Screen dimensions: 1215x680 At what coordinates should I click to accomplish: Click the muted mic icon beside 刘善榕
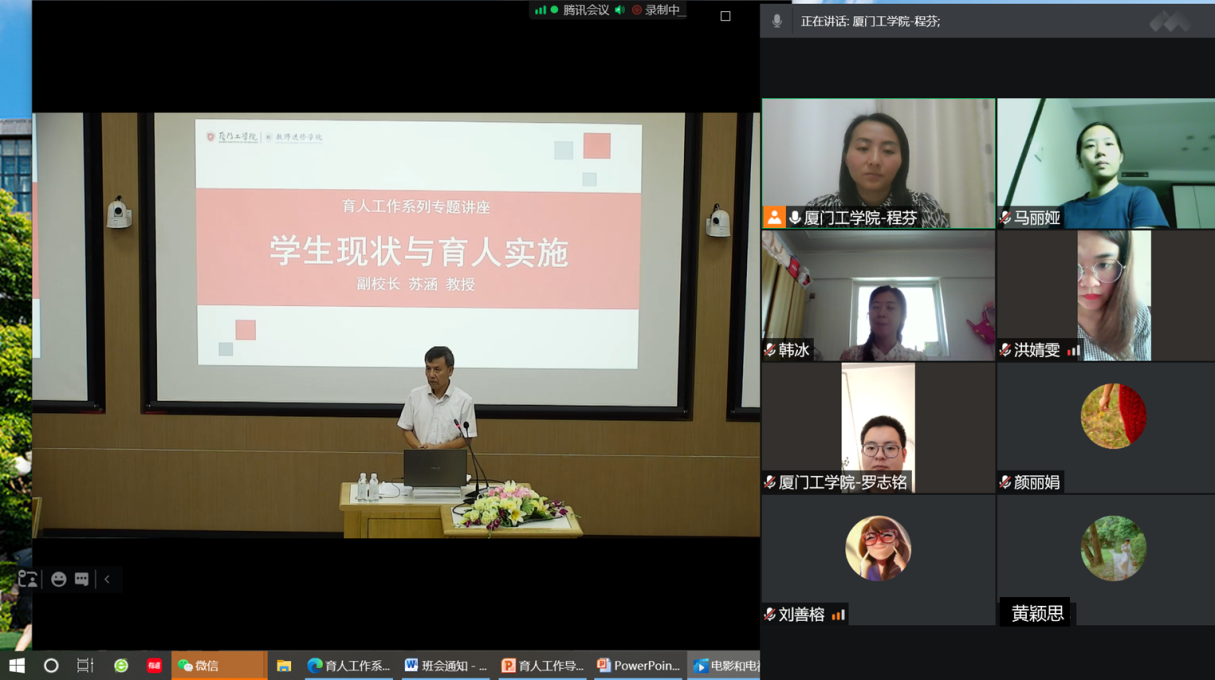pyautogui.click(x=770, y=614)
